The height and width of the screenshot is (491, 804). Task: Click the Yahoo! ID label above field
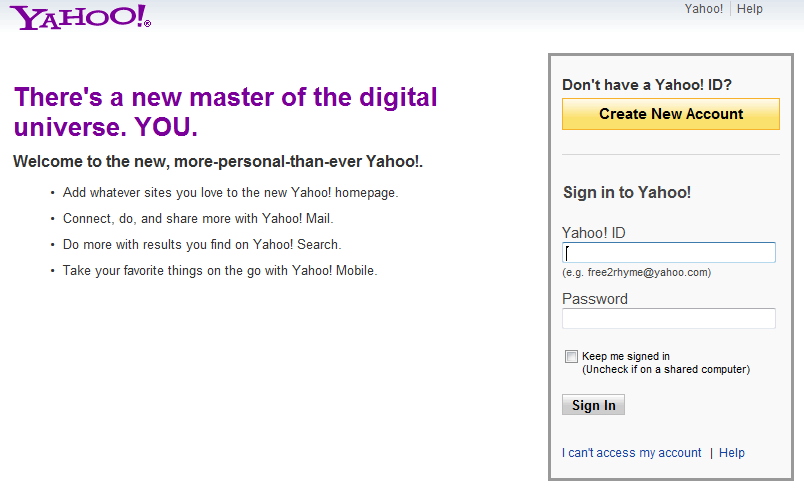pos(593,233)
